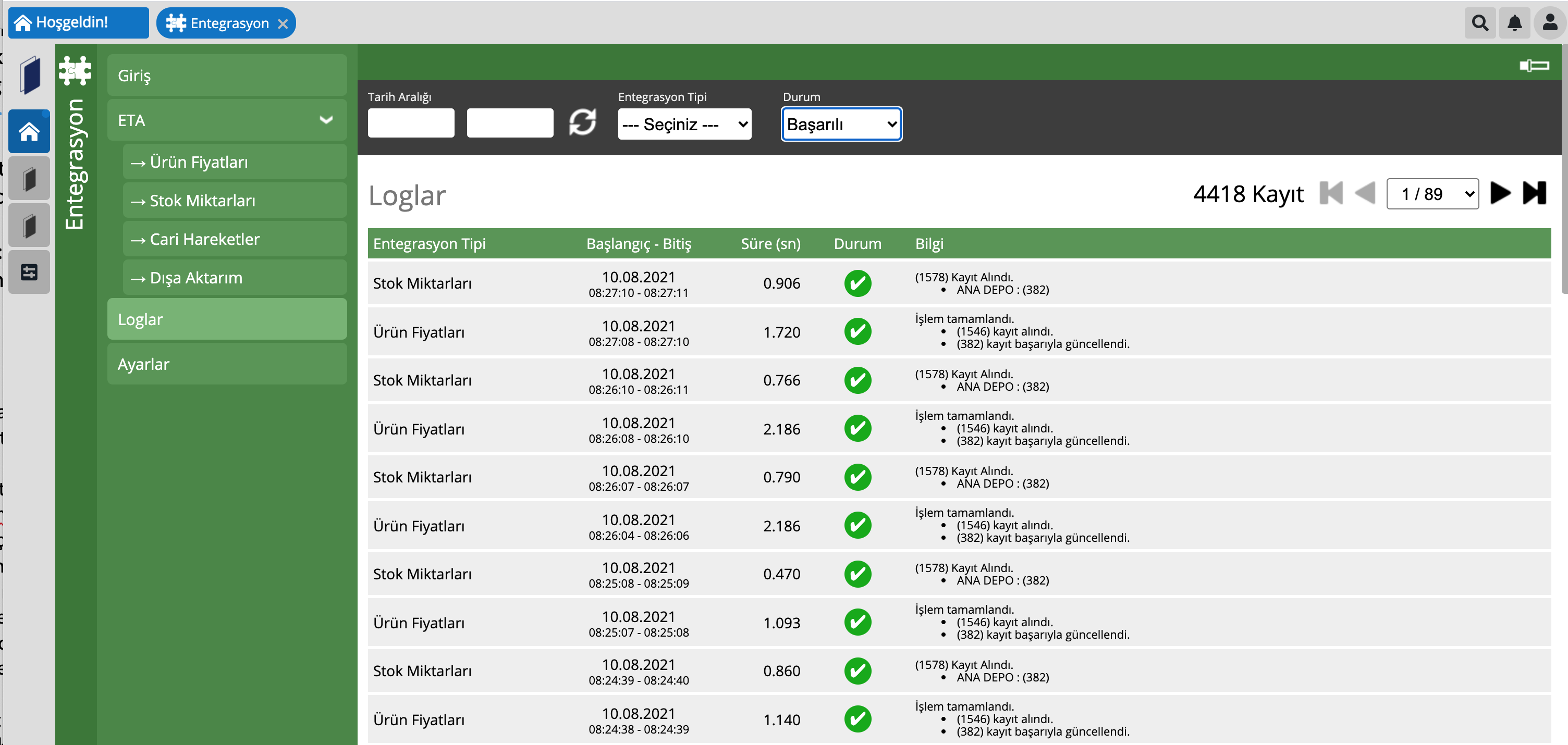Viewport: 1568px width, 745px height.
Task: Select the Loglar menu item
Action: pos(227,319)
